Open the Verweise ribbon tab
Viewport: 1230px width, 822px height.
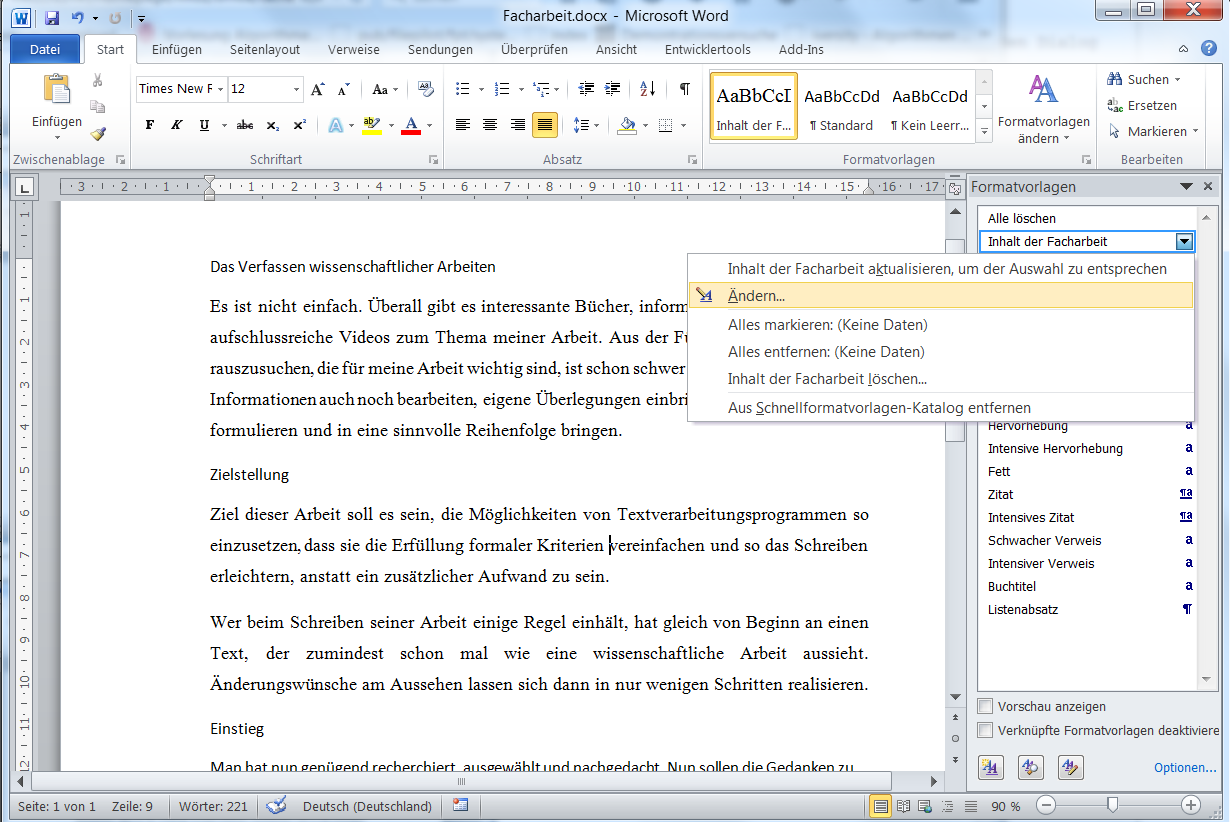pos(354,49)
